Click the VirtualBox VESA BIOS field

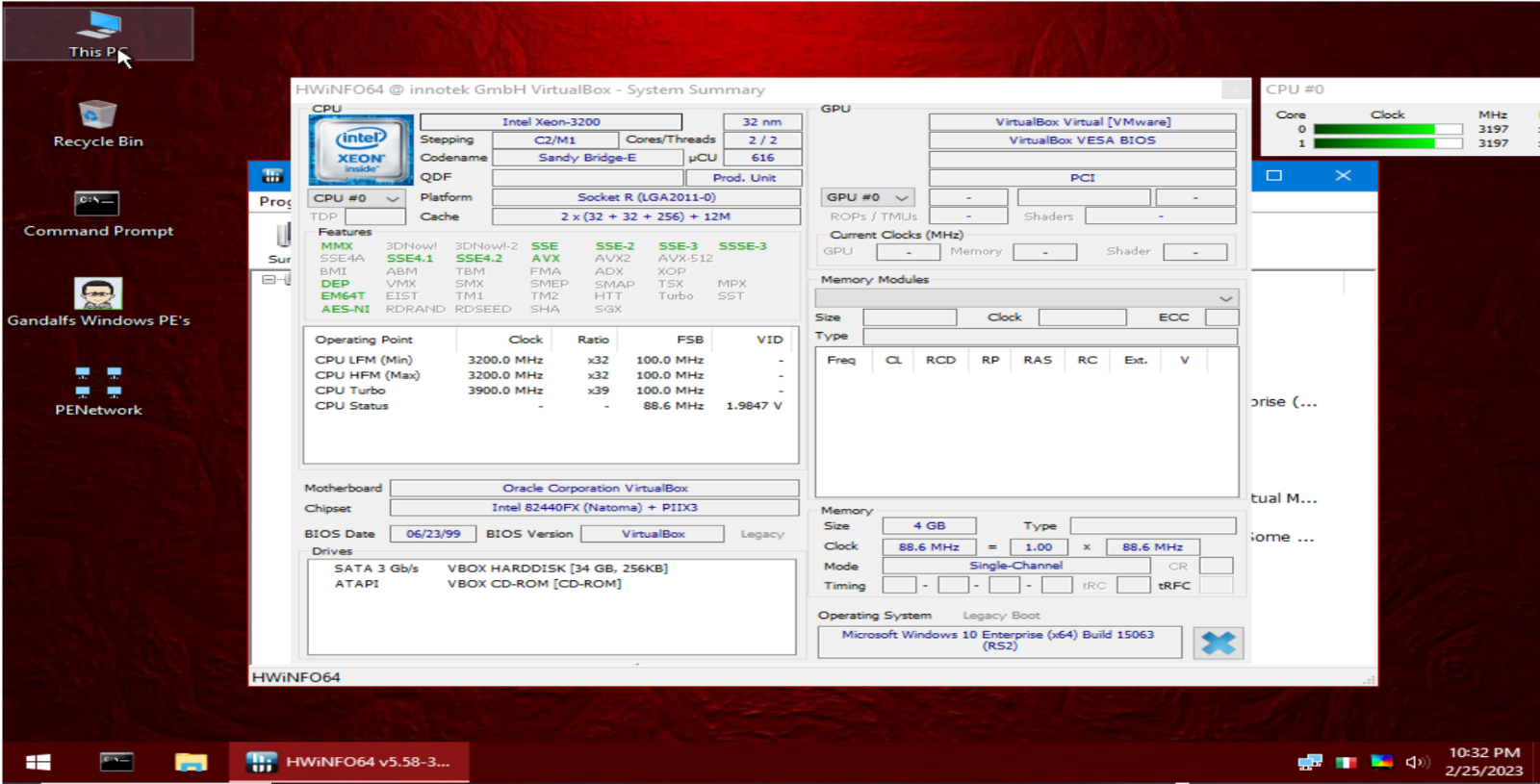pos(1083,140)
